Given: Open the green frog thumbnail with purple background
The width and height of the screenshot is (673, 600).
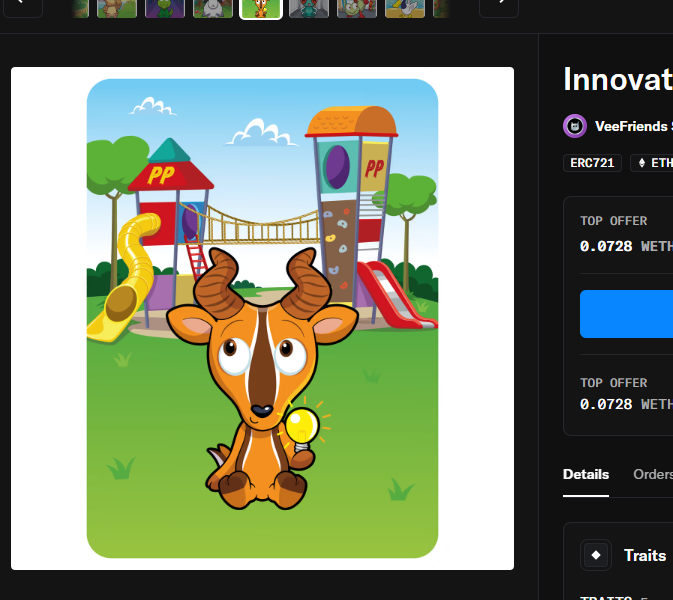Looking at the screenshot, I should pyautogui.click(x=165, y=8).
